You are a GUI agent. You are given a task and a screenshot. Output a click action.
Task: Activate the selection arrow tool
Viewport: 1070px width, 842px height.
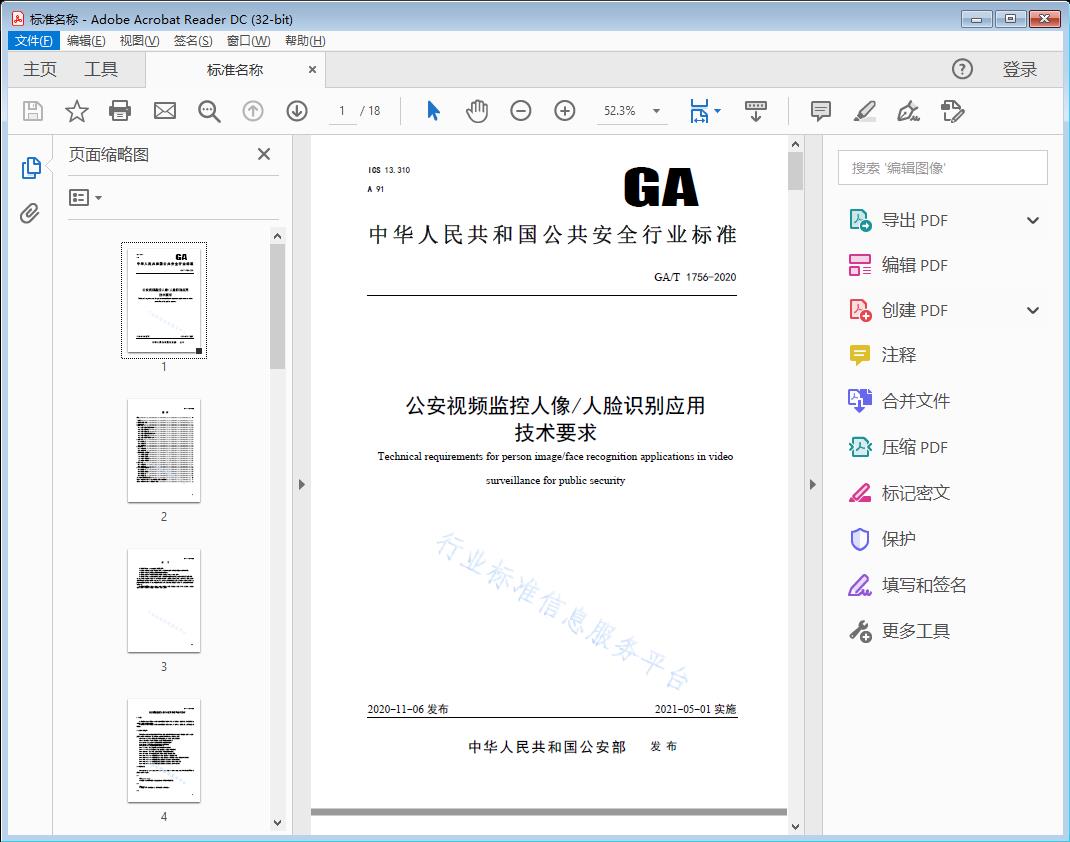click(x=433, y=111)
